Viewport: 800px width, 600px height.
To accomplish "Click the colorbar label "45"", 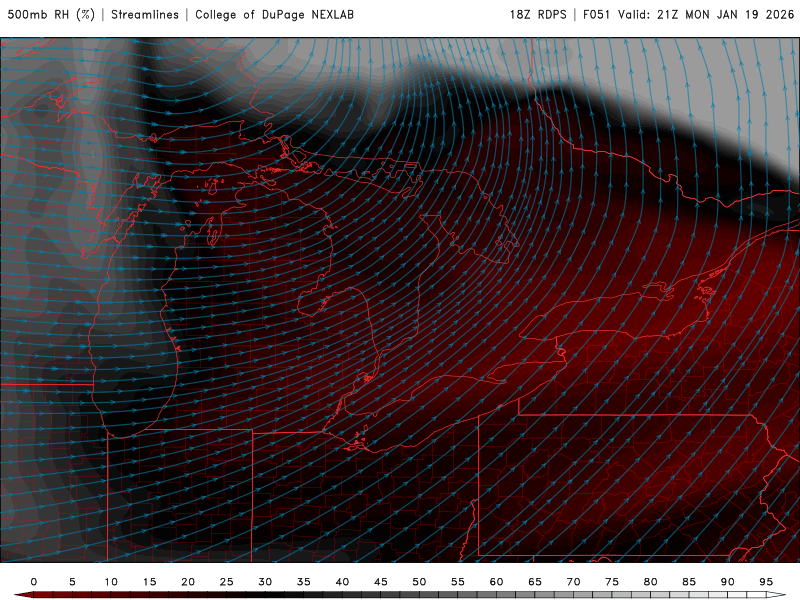I will pyautogui.click(x=381, y=582).
